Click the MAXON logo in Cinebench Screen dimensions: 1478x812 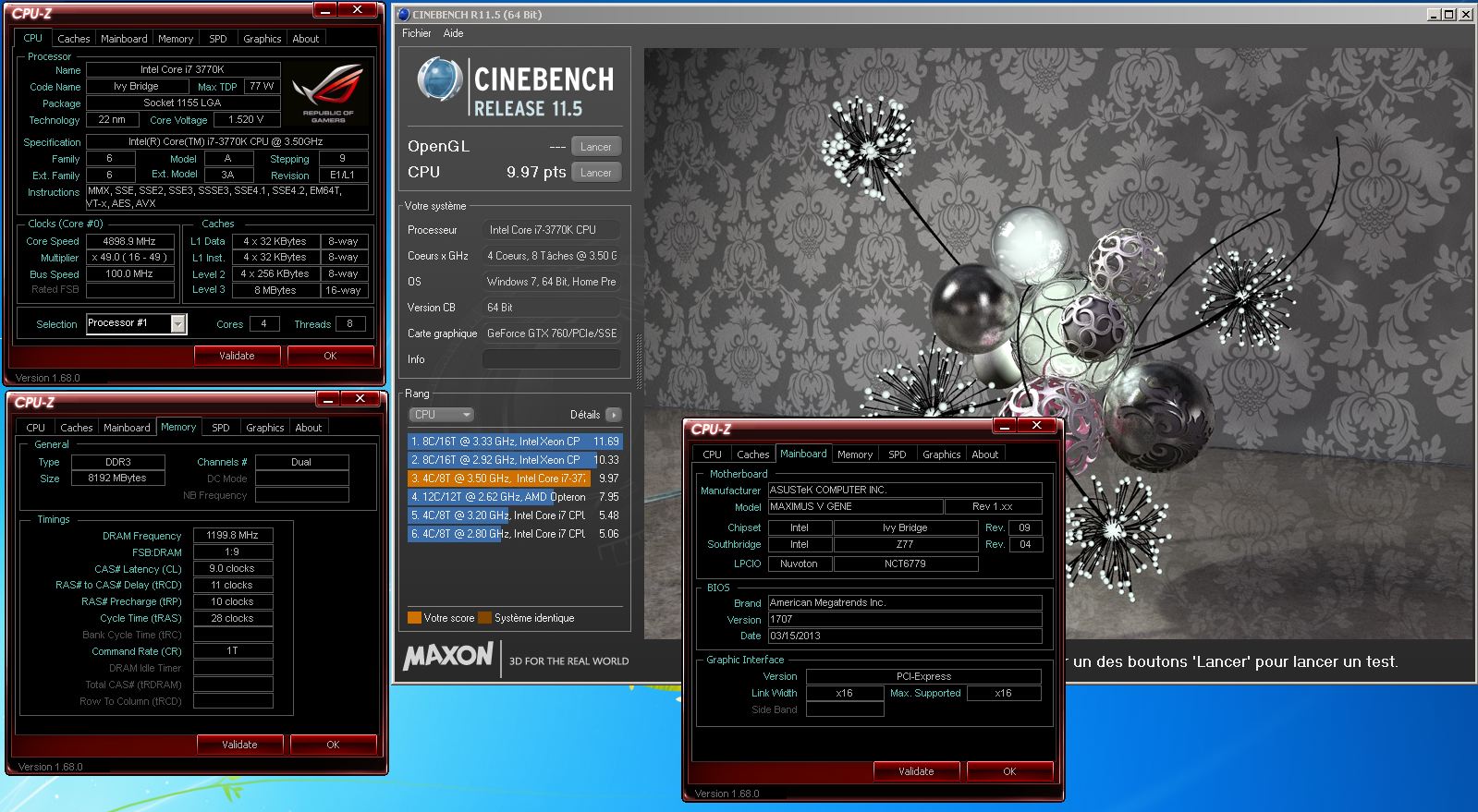[448, 657]
